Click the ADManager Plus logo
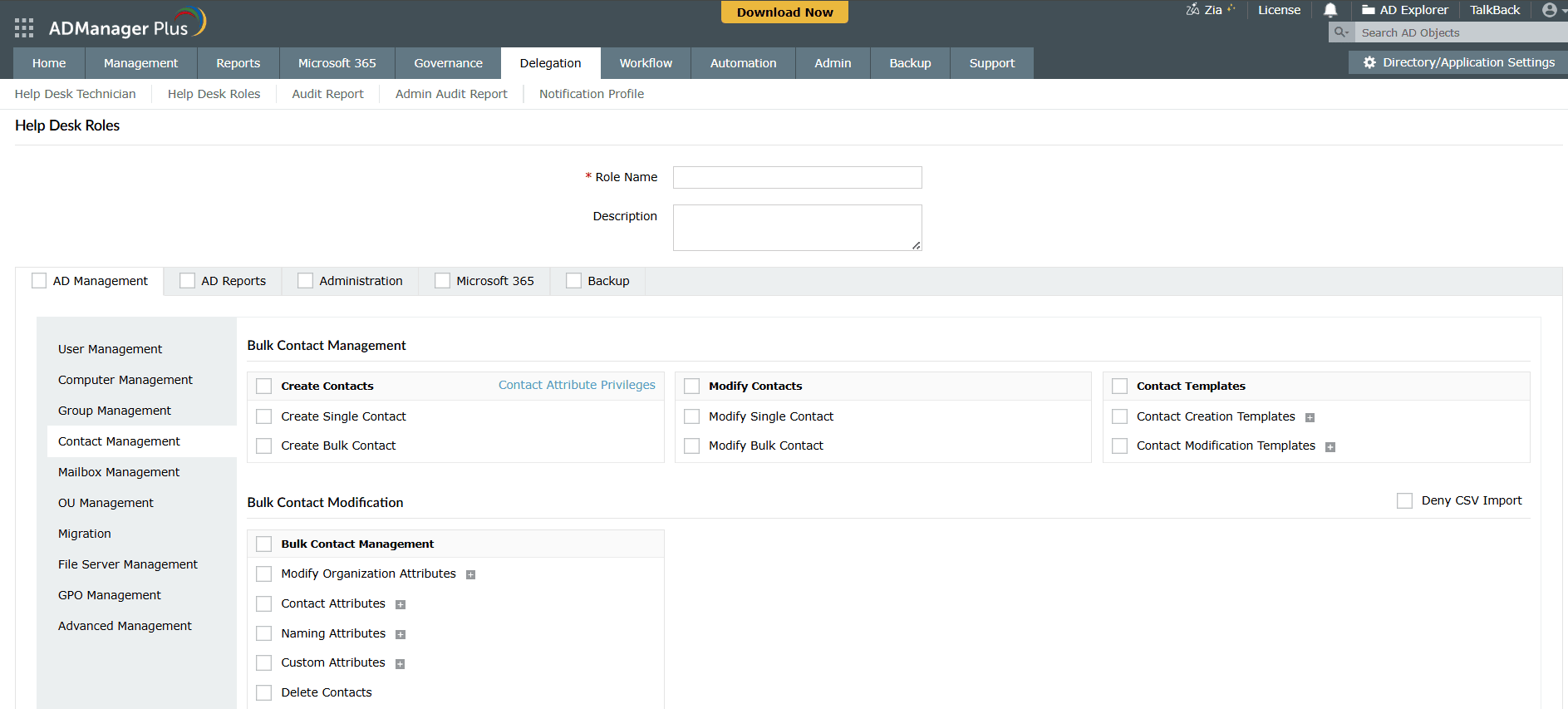The height and width of the screenshot is (709, 1568). 127,23
